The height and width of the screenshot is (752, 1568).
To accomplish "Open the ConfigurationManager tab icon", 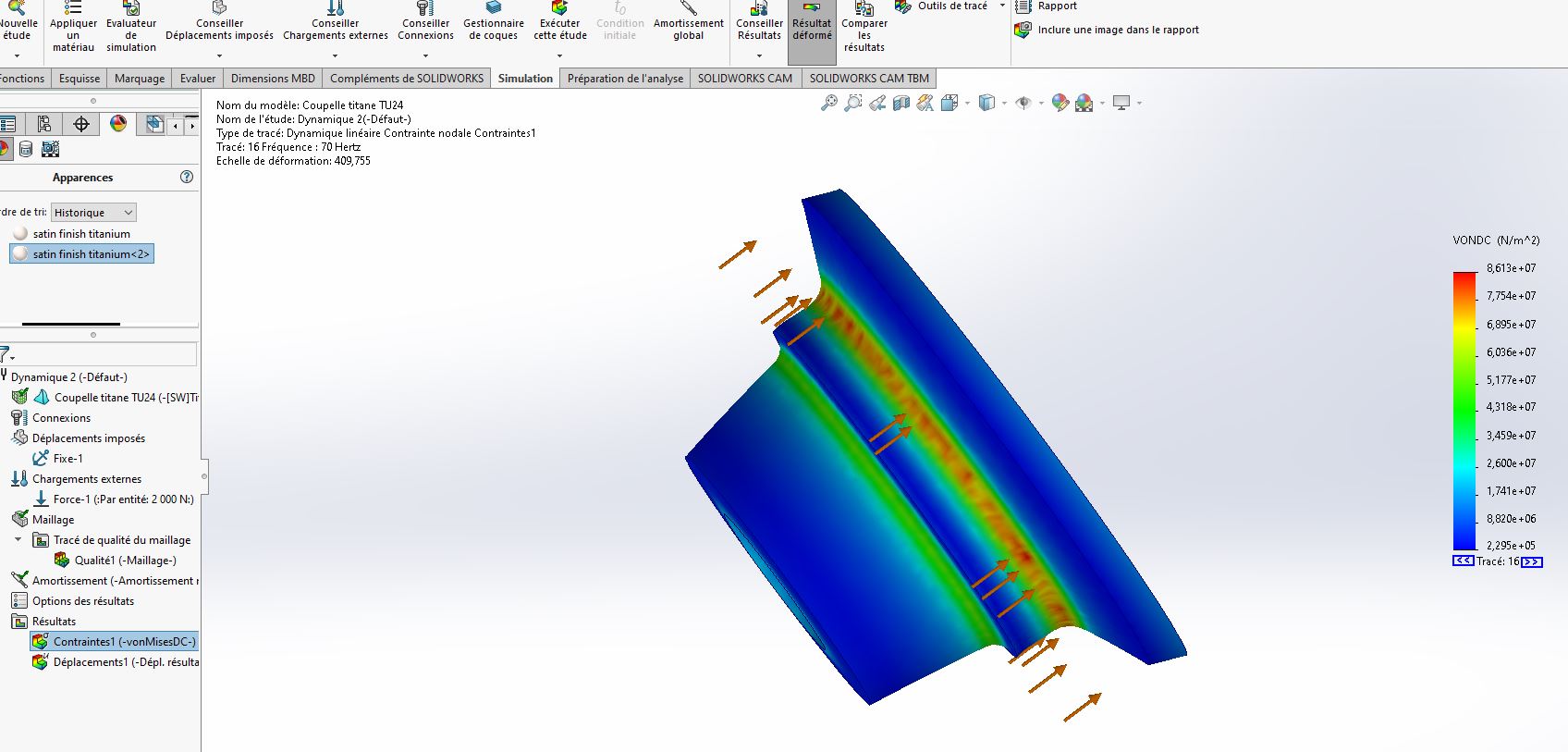I will pyautogui.click(x=44, y=124).
